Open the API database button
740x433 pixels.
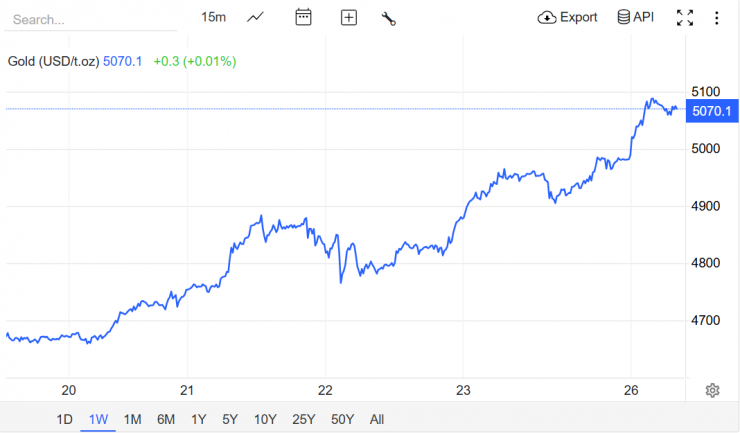(636, 17)
